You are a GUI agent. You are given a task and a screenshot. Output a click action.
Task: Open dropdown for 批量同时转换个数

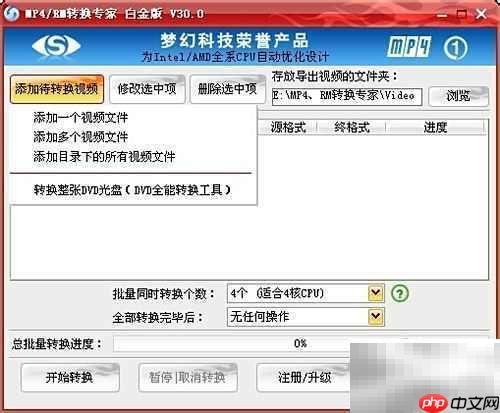pos(376,293)
